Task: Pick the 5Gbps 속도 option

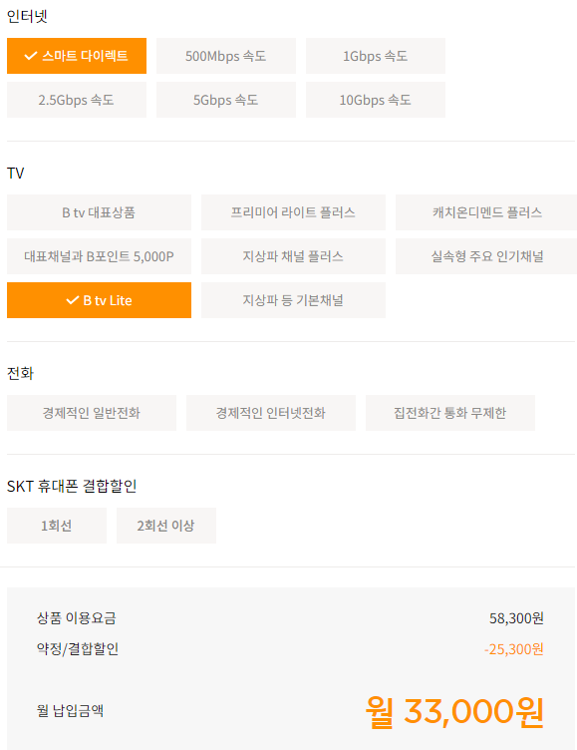Action: click(x=226, y=100)
